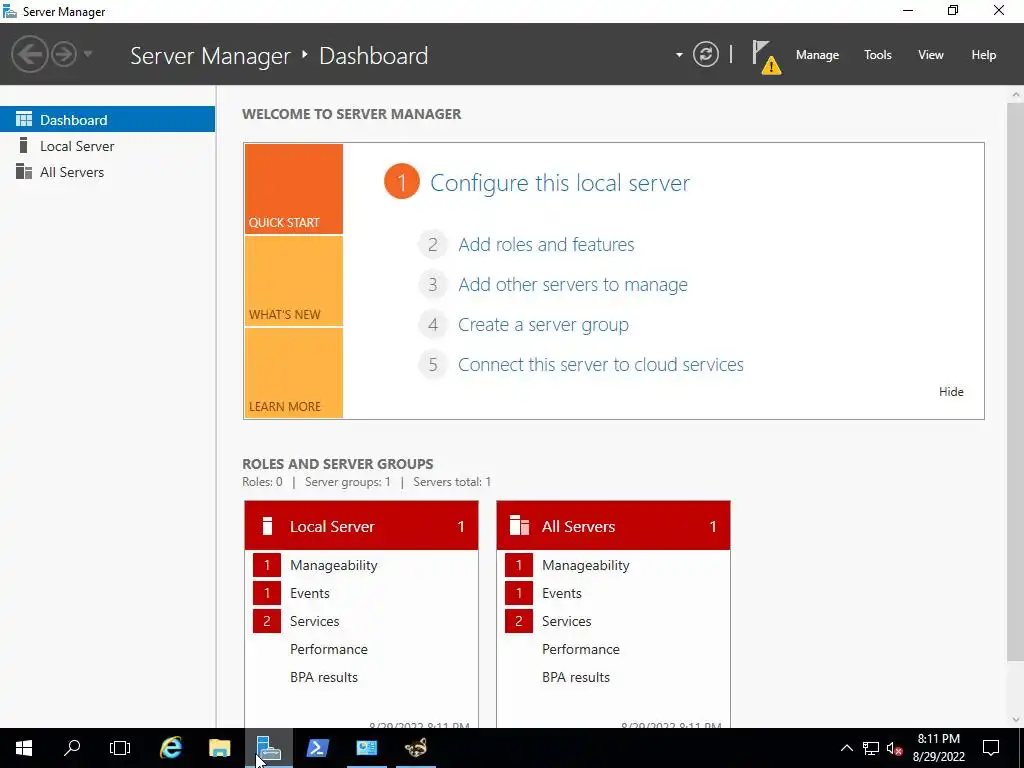Click red Events alert badge in All Servers
Screen dimensions: 1024x768
519,593
